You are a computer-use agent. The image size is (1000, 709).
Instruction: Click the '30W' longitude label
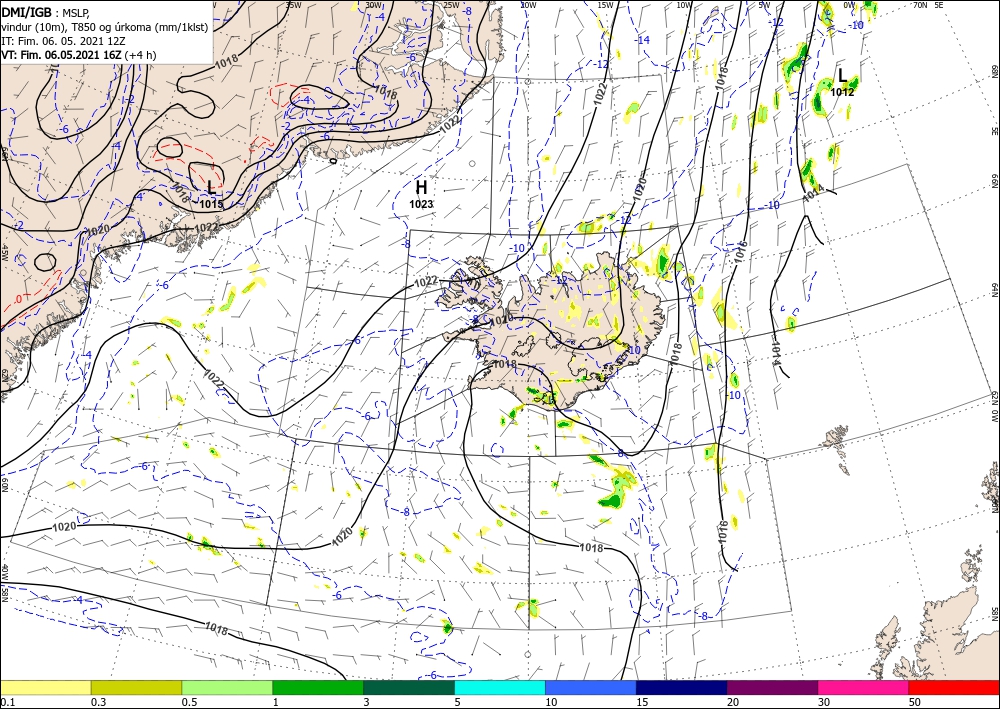374,5
